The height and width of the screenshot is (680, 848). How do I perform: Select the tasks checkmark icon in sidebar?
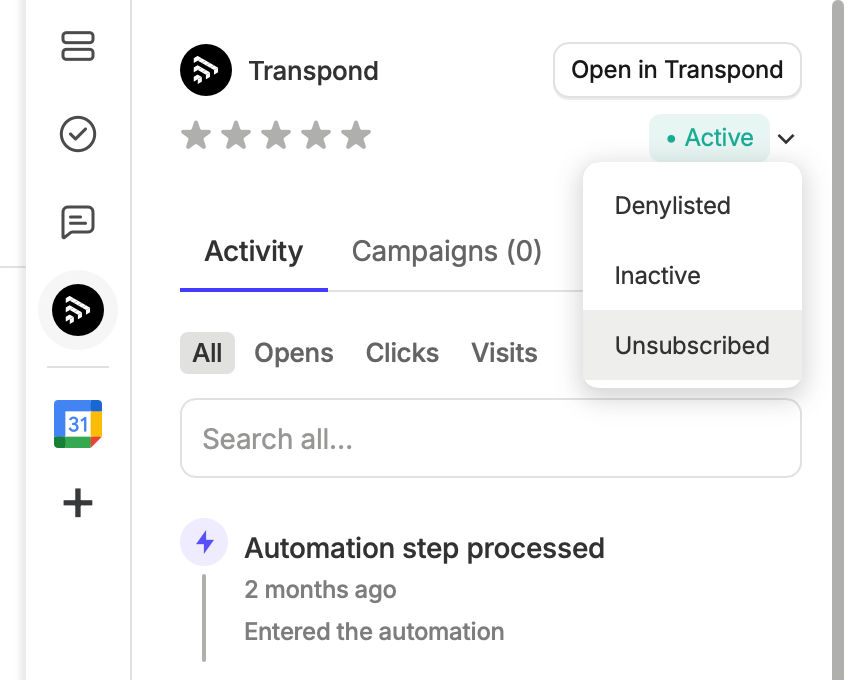[77, 133]
